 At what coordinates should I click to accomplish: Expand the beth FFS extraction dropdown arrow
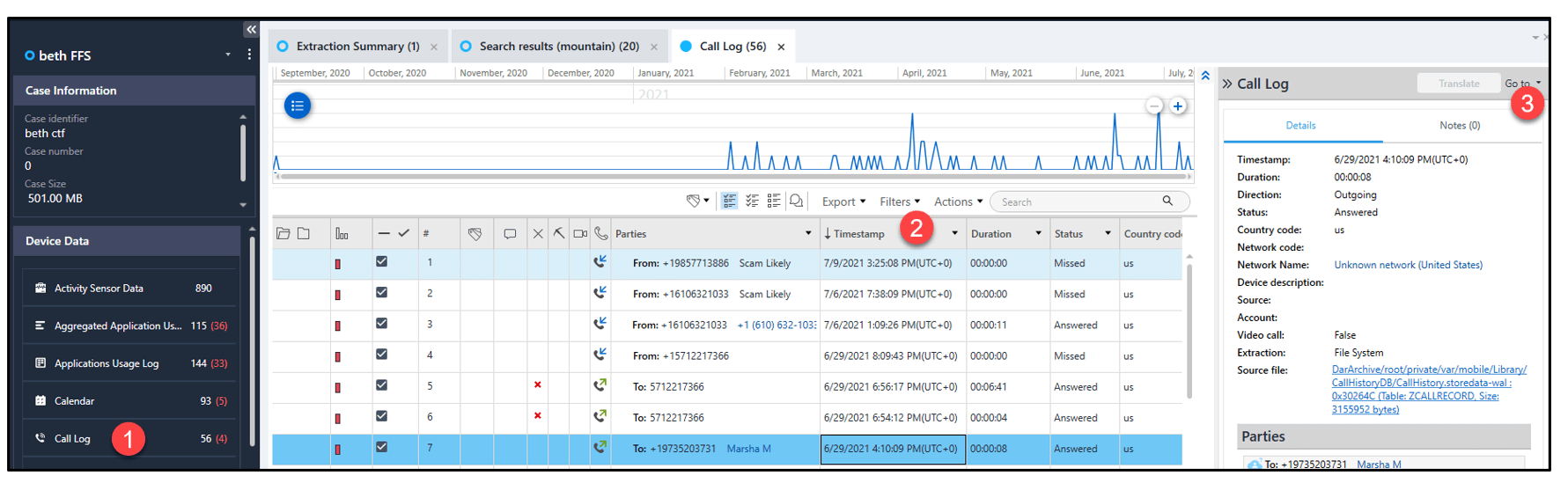[x=228, y=55]
